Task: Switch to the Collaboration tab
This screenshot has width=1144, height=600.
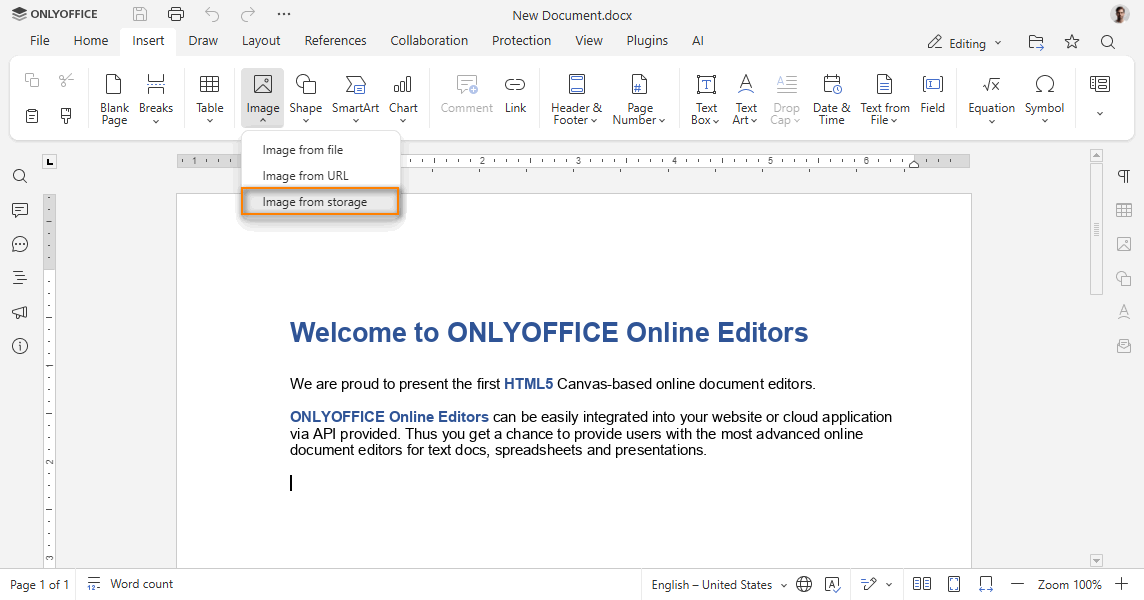Action: coord(429,41)
